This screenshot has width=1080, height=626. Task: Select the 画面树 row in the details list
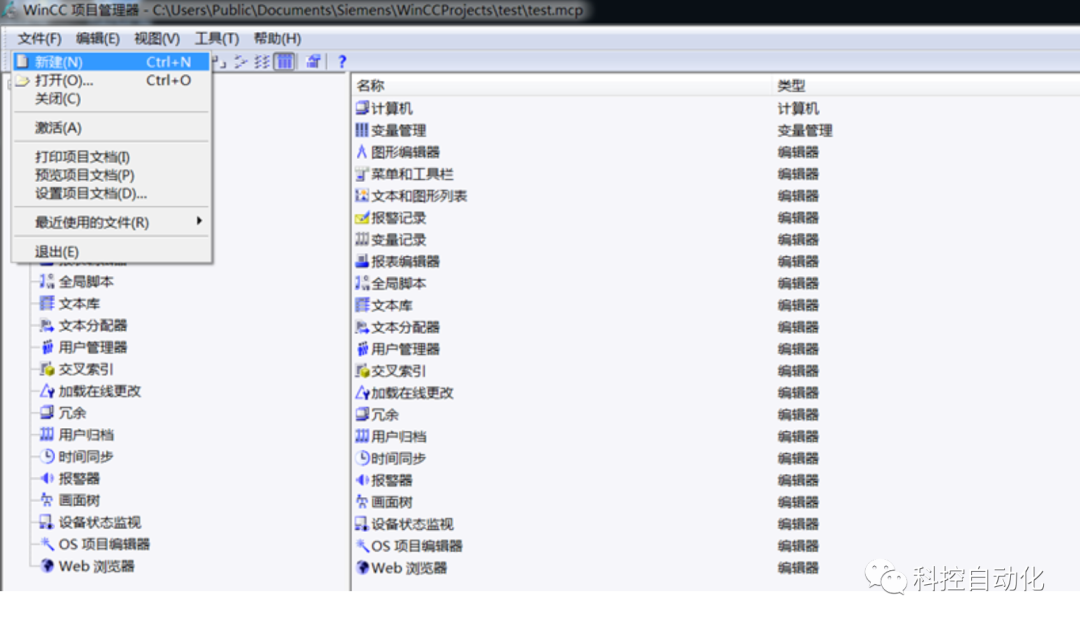click(716, 502)
